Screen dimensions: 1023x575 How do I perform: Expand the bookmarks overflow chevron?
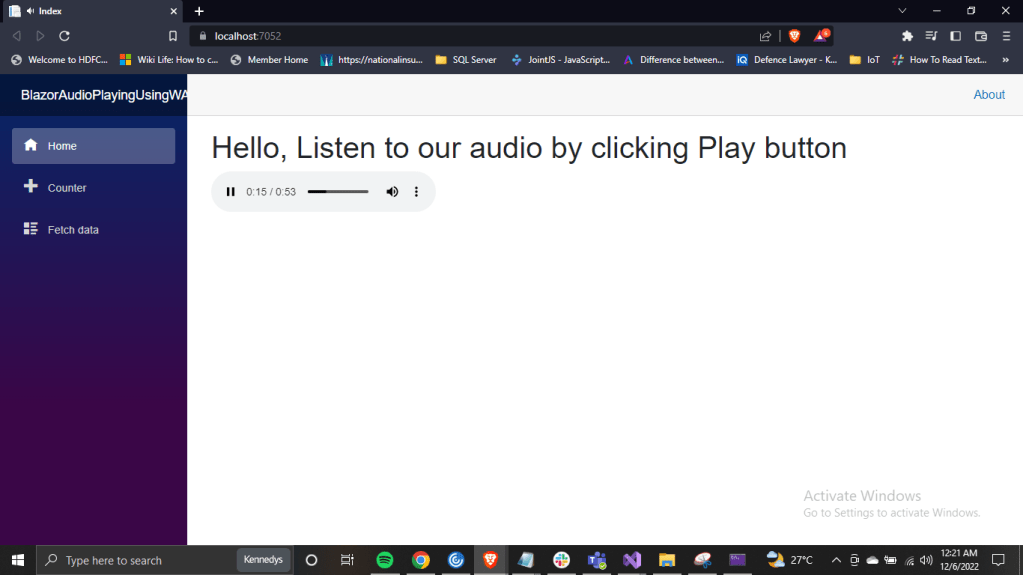pos(1006,60)
